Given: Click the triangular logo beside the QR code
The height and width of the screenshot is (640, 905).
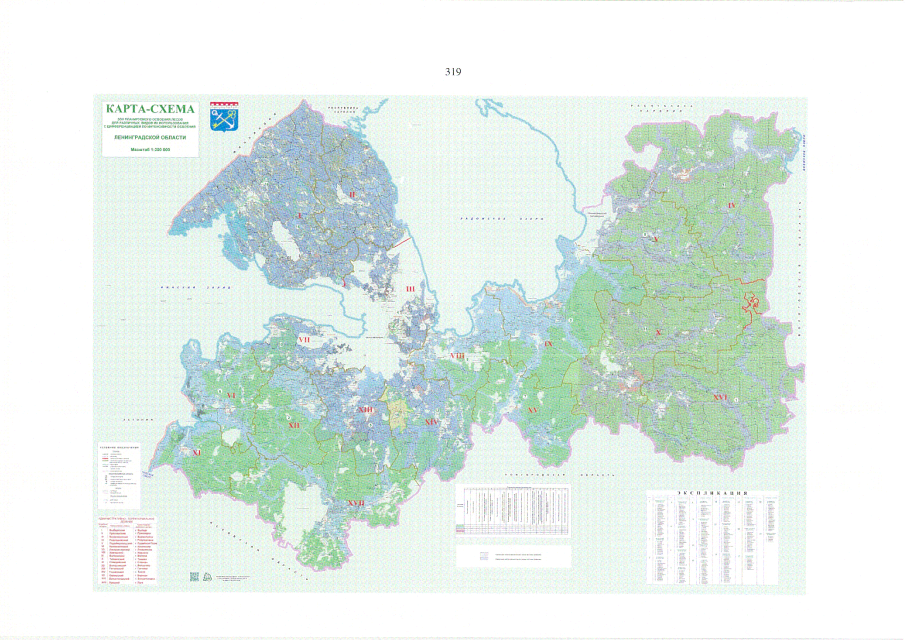Looking at the screenshot, I should [207, 576].
